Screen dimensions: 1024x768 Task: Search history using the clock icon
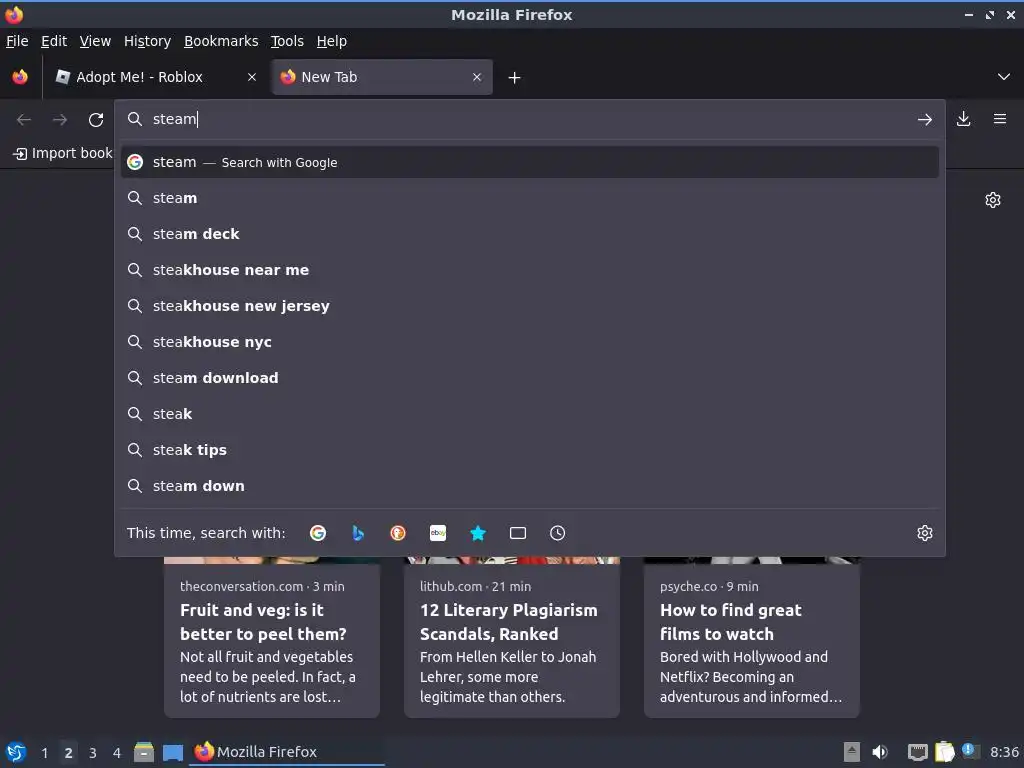coord(558,533)
